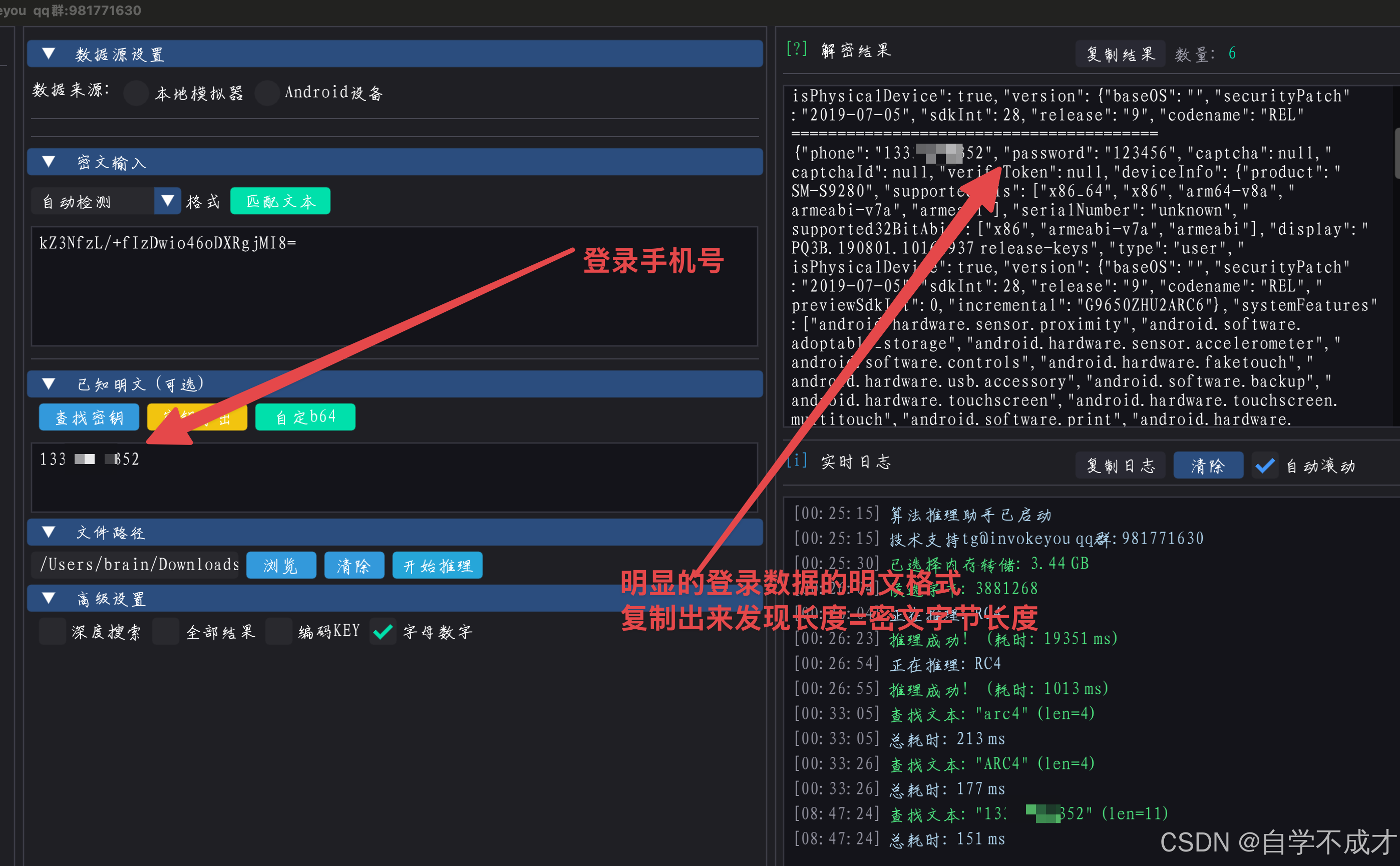Screen dimensions: 1400x866
Task: Click 清除 button in the log panel
Action: pos(1208,465)
